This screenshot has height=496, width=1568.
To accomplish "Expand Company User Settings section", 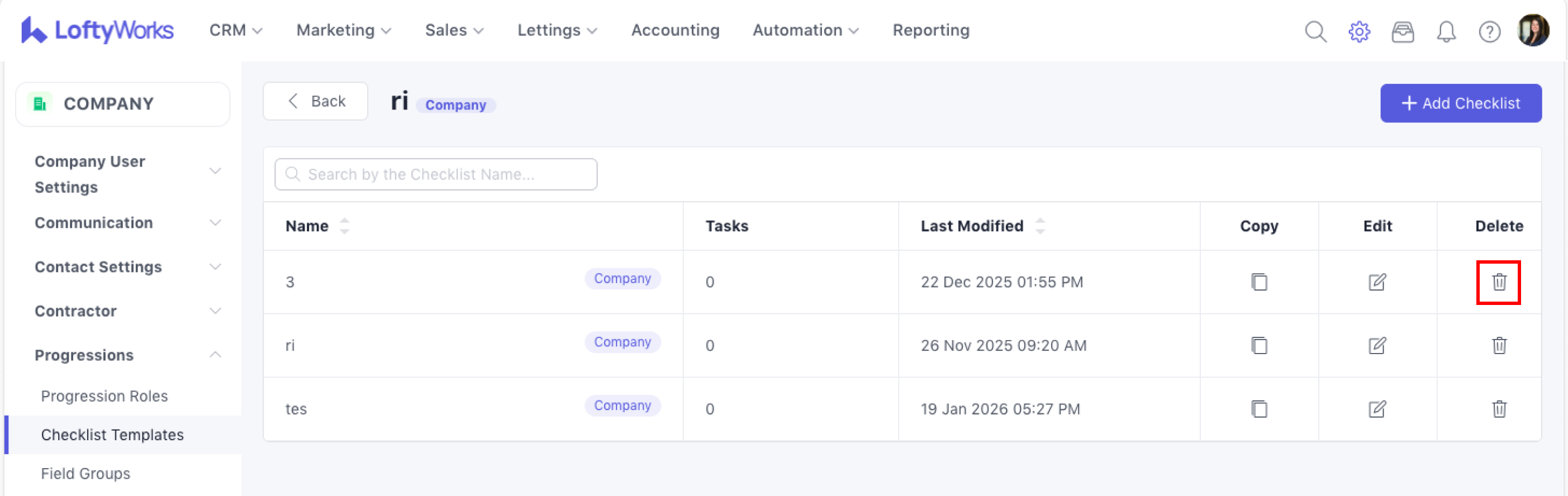I will click(x=215, y=171).
